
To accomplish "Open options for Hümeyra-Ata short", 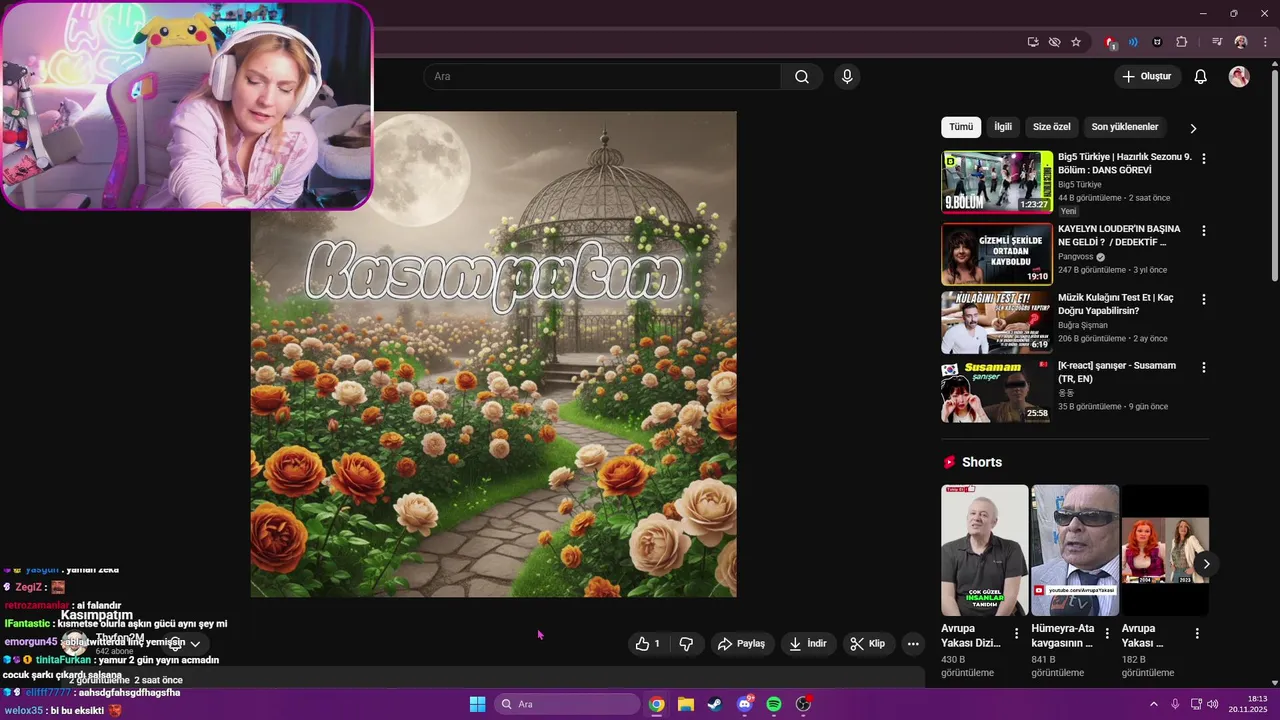I will coord(1107,633).
